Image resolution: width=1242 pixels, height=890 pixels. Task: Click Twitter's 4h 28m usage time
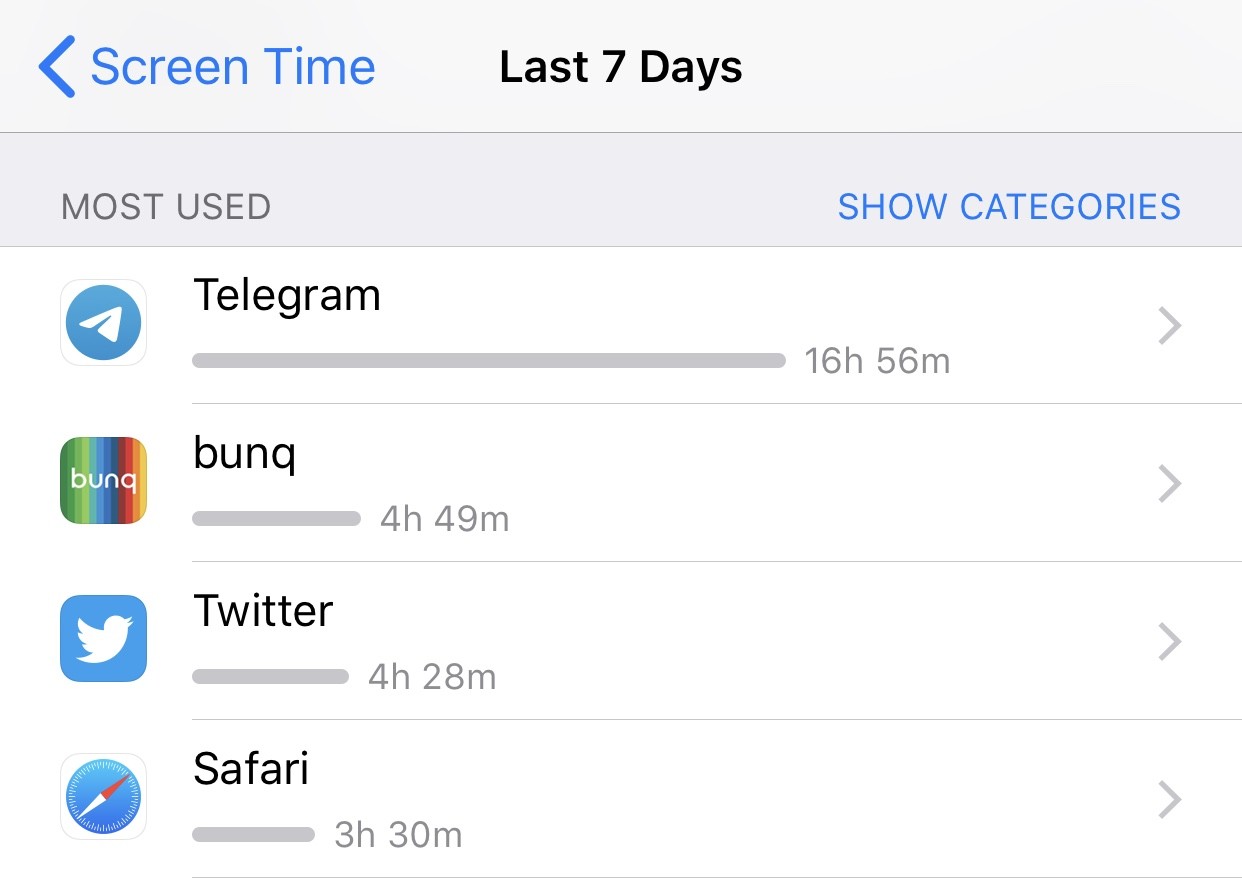tap(432, 677)
